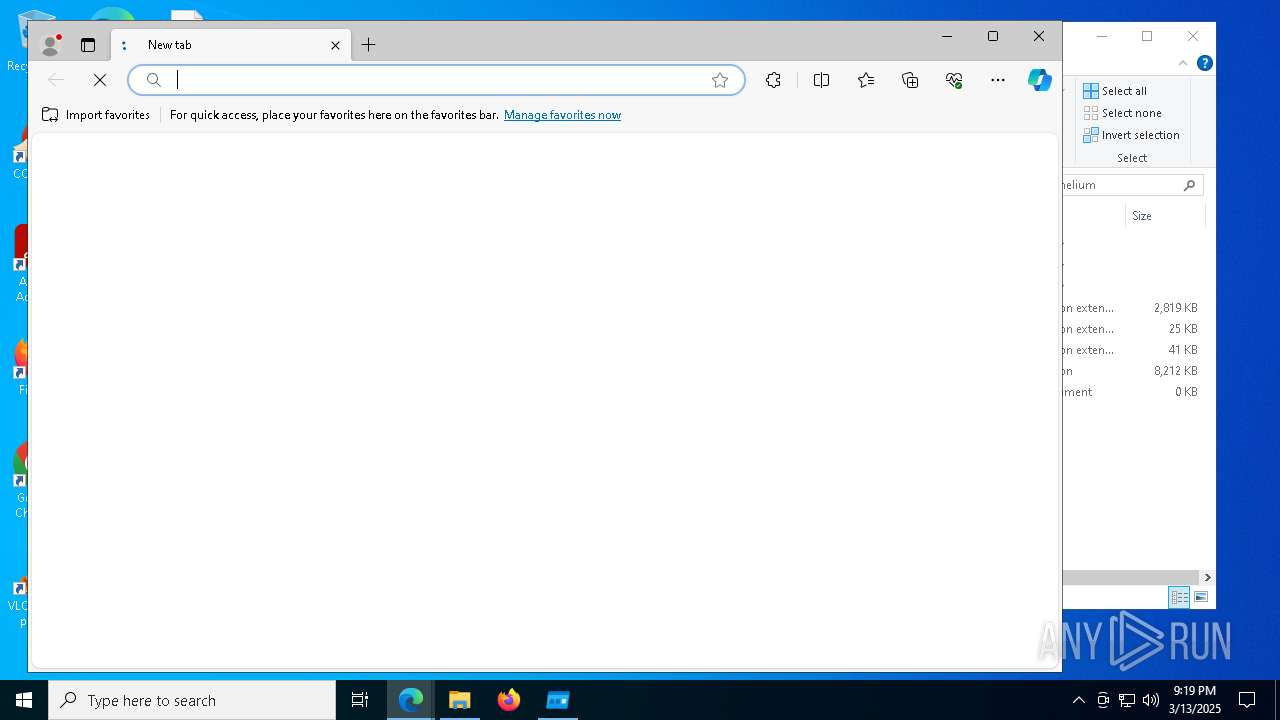Open the blue app icon on taskbar

(558, 700)
